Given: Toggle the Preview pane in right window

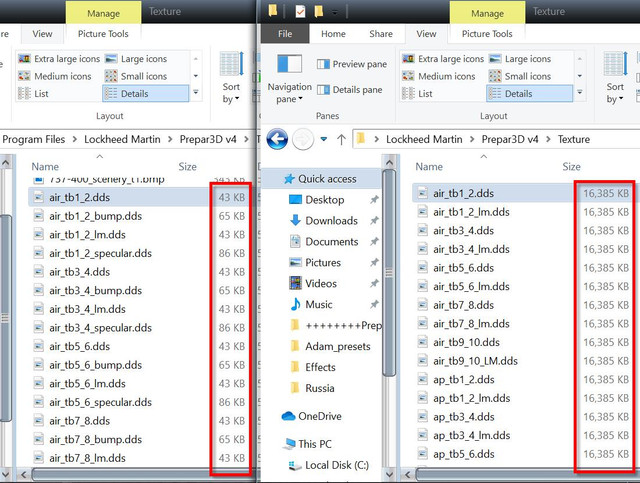Looking at the screenshot, I should (352, 64).
